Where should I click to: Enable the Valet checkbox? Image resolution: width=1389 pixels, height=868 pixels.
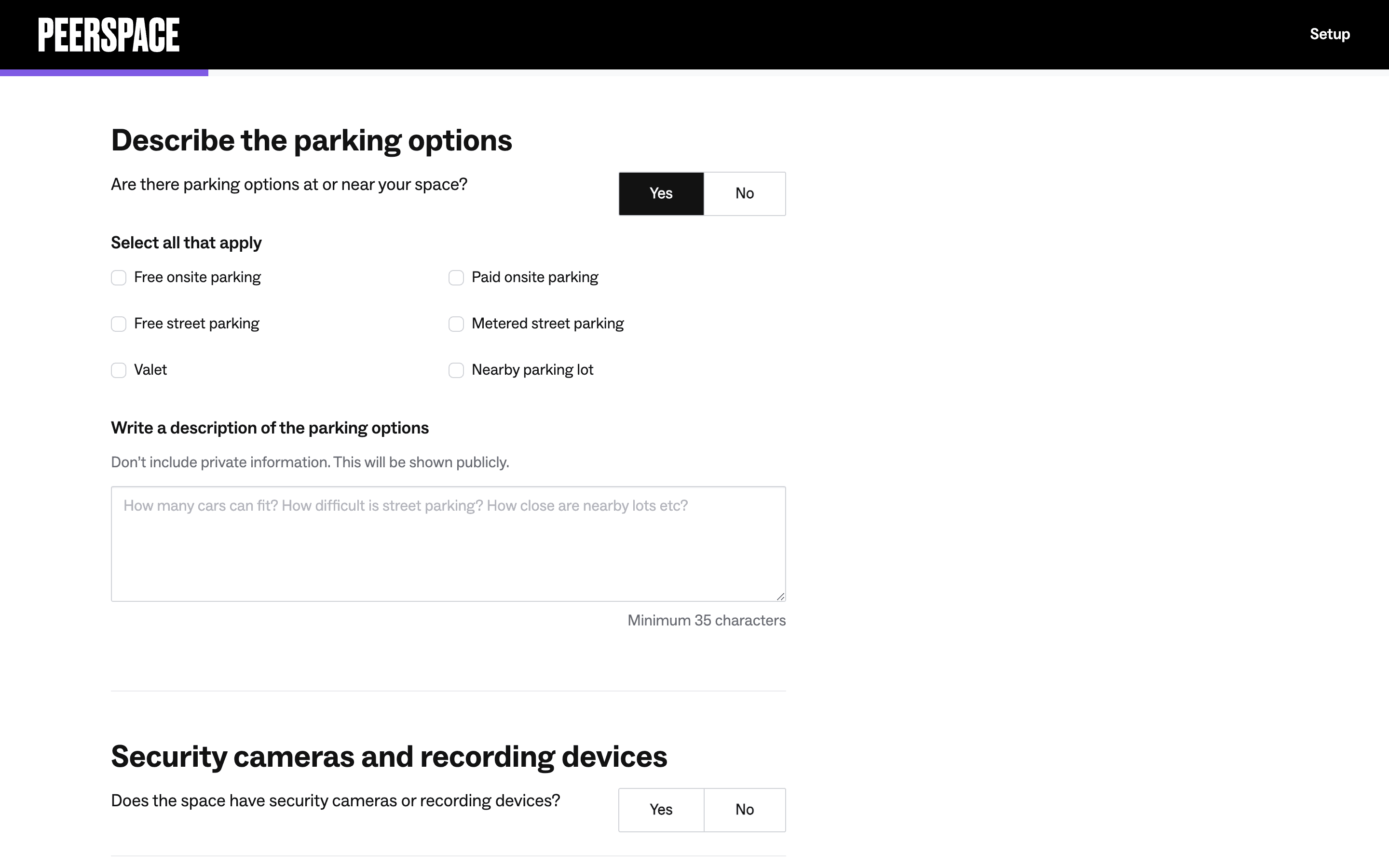coord(119,370)
